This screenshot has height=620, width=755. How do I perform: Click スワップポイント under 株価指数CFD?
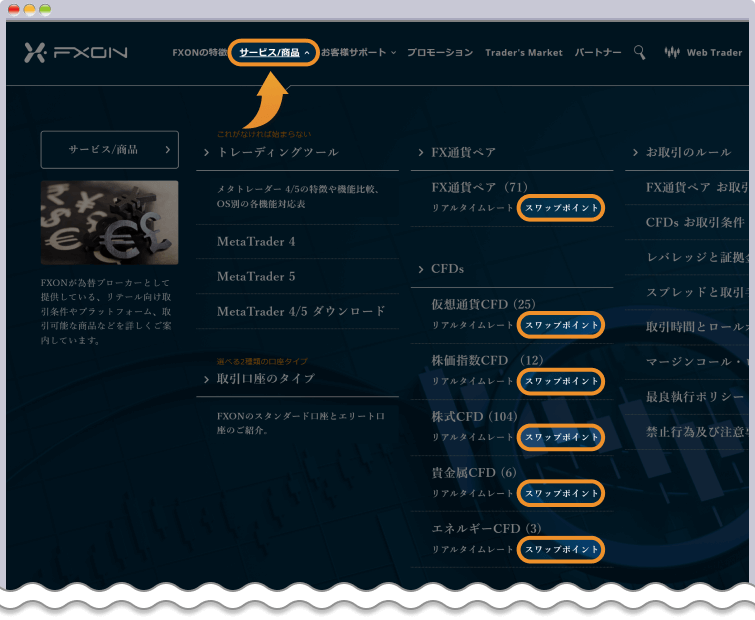click(x=561, y=381)
